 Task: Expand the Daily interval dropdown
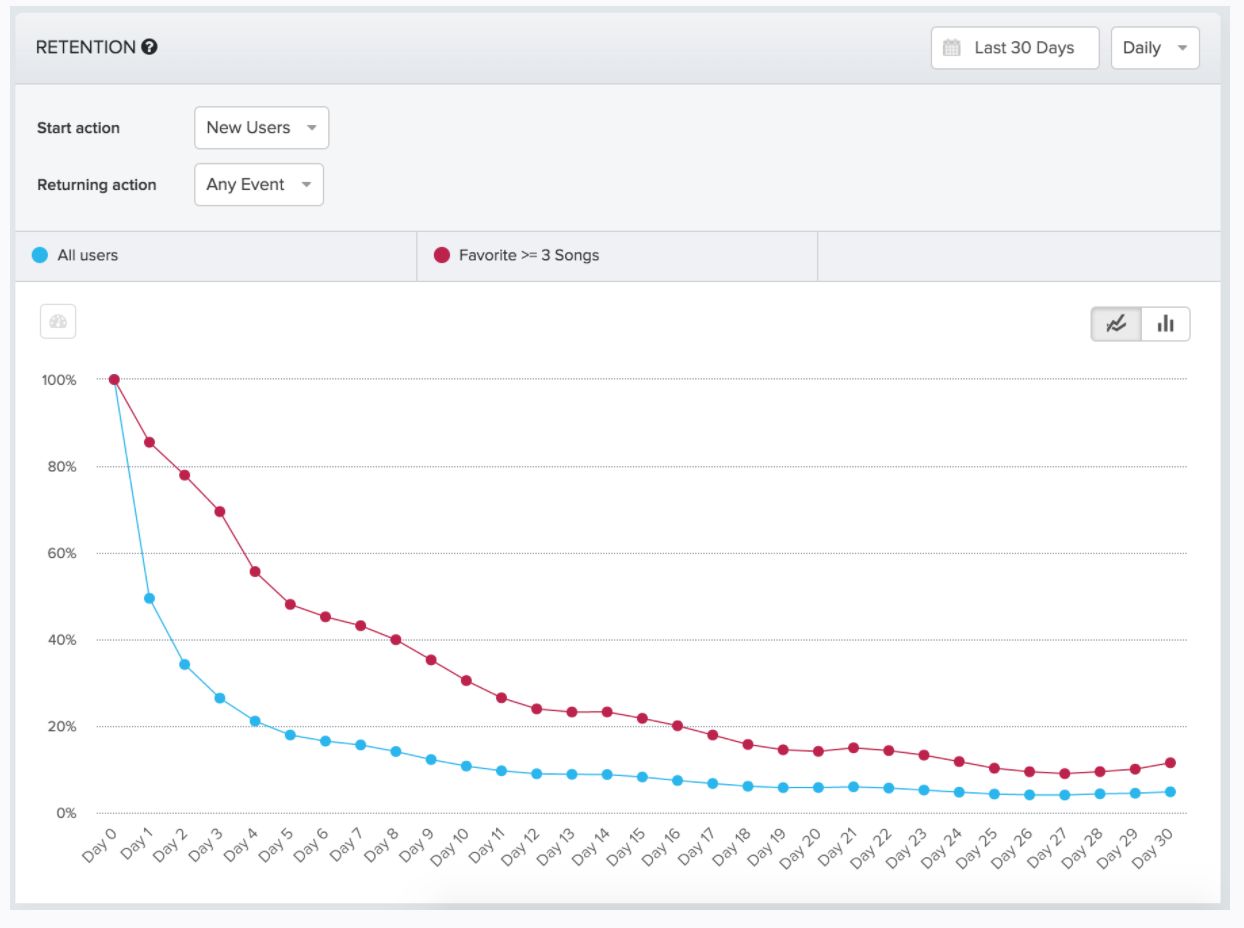(x=1154, y=48)
